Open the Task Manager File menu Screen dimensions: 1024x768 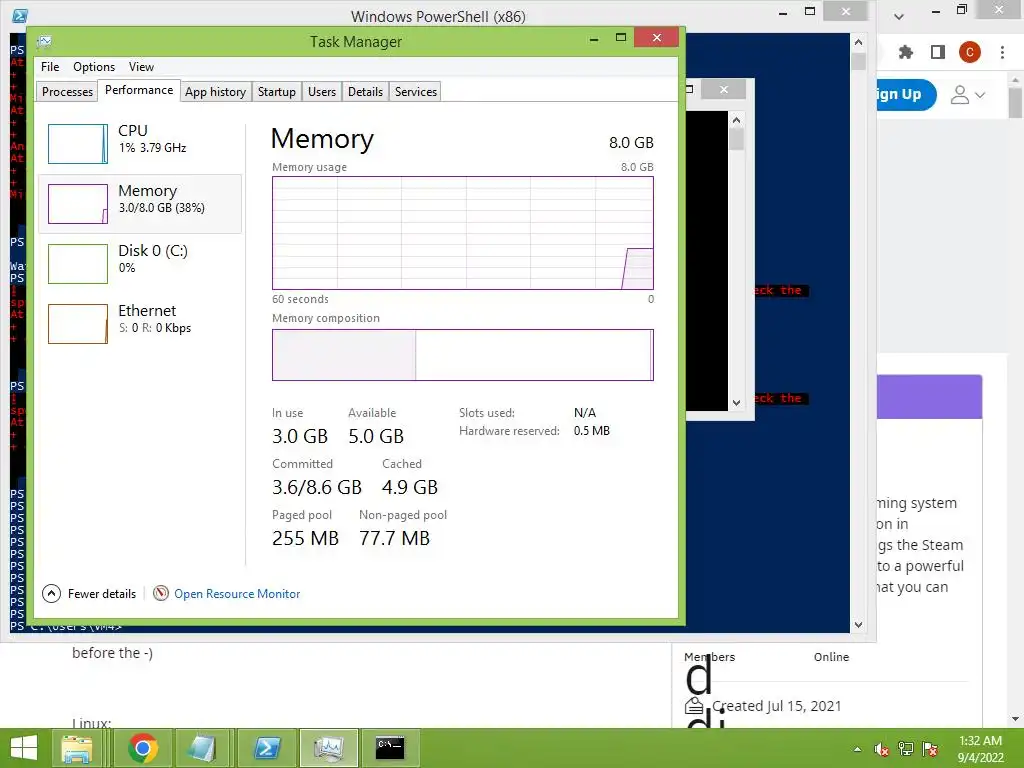pos(50,67)
